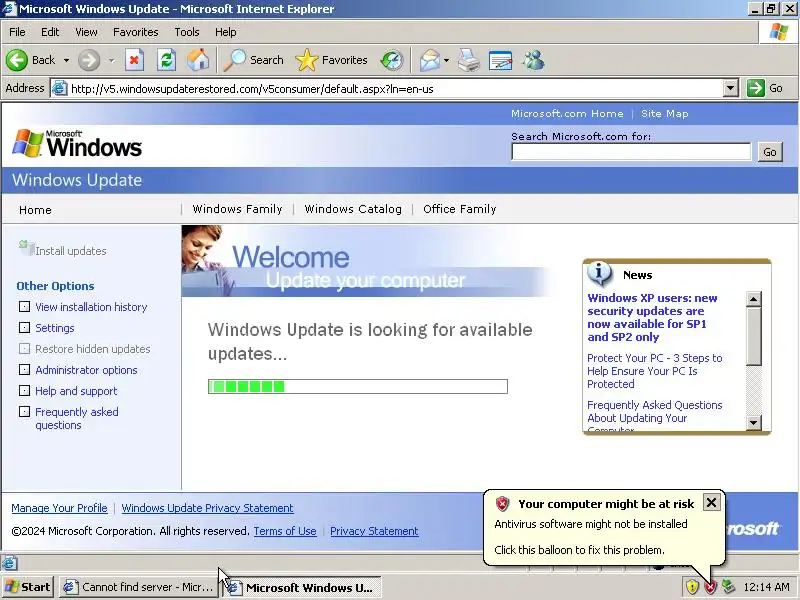Screen dimensions: 800x600
Task: Open the Search pane
Action: click(x=254, y=60)
